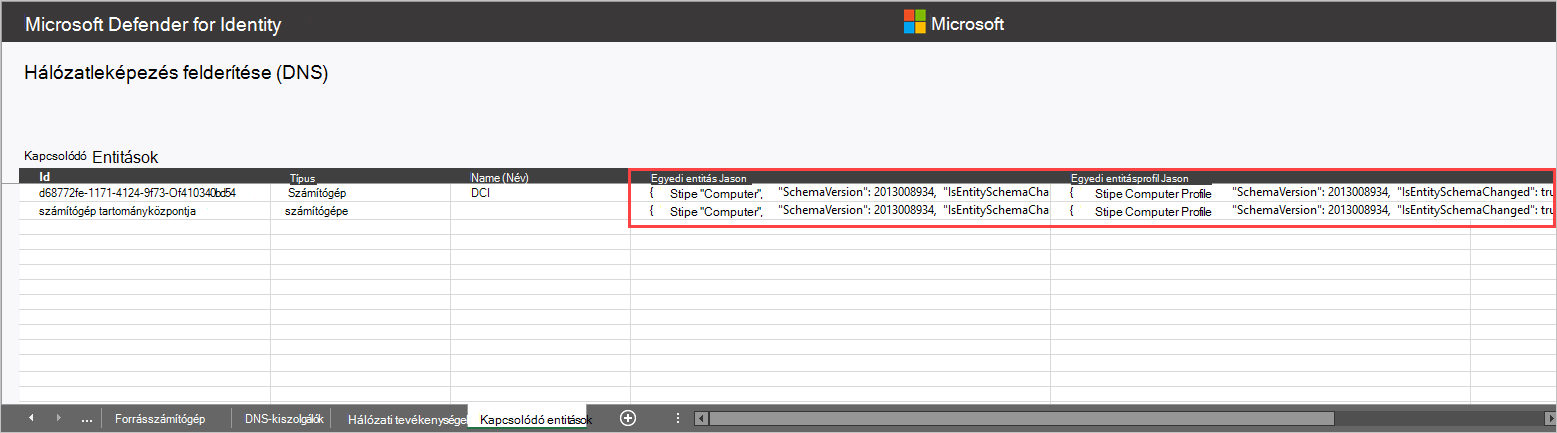Select the Hálózatleképezés felderítése (DNS) title
Screen dimensions: 1557x433
pos(175,73)
